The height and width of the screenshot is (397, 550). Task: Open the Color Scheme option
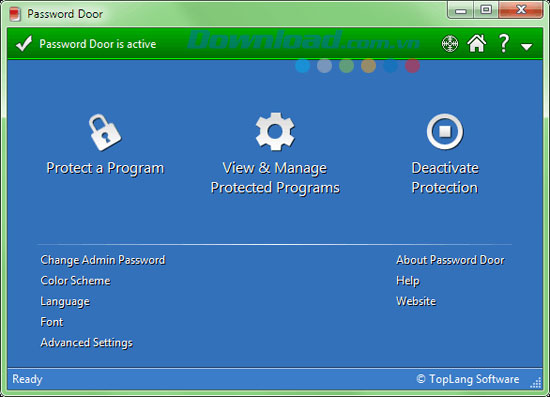point(75,281)
